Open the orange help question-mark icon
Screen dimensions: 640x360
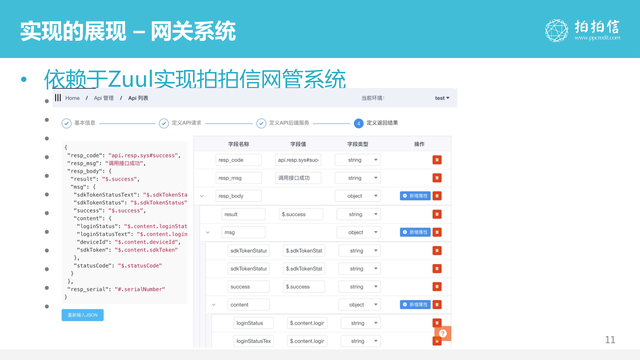point(443,333)
